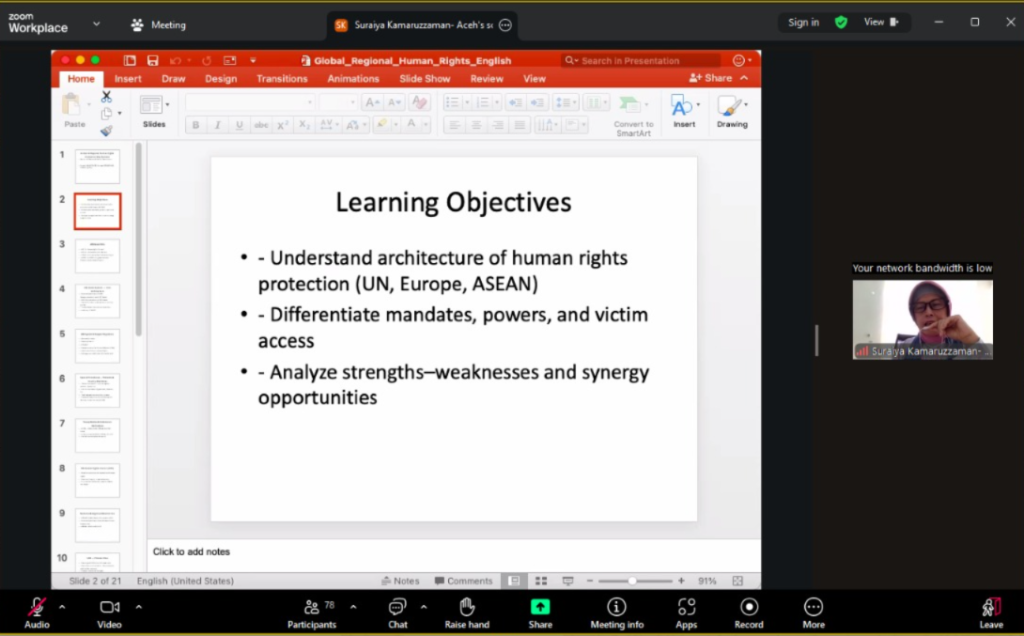This screenshot has width=1024, height=636.
Task: Click zoom in plus icon
Action: [x=681, y=580]
